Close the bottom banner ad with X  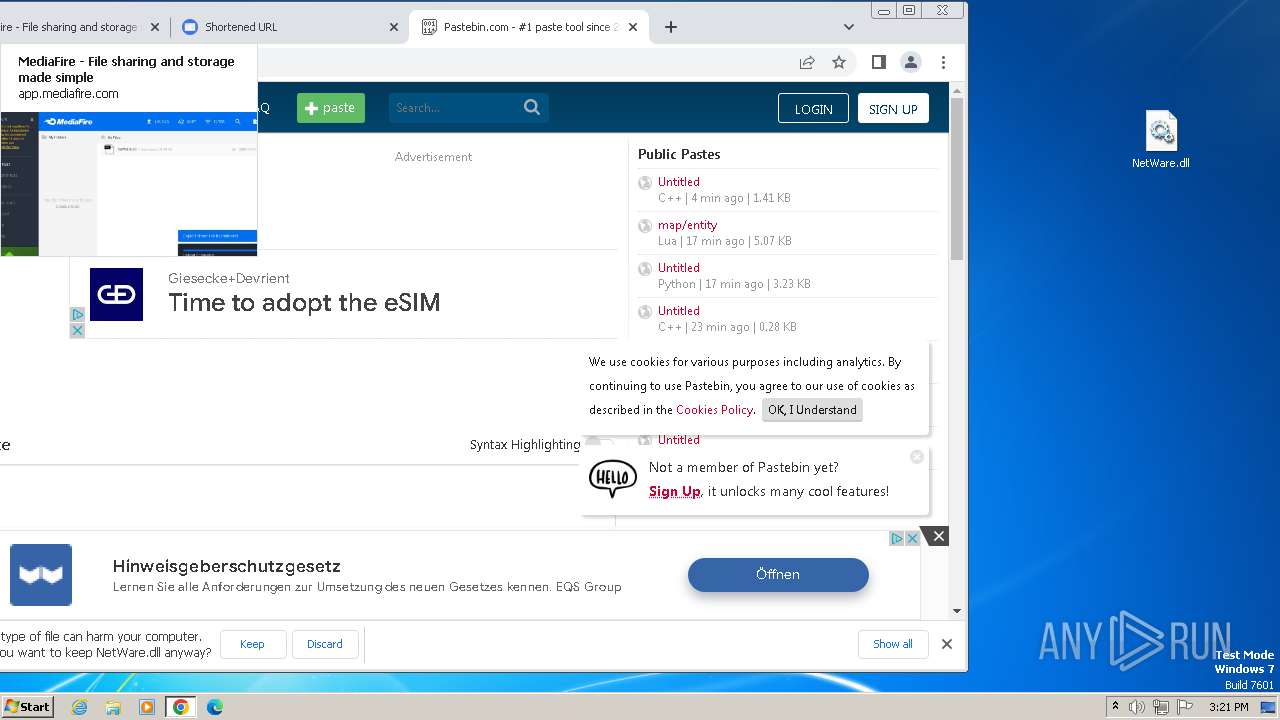click(x=938, y=537)
